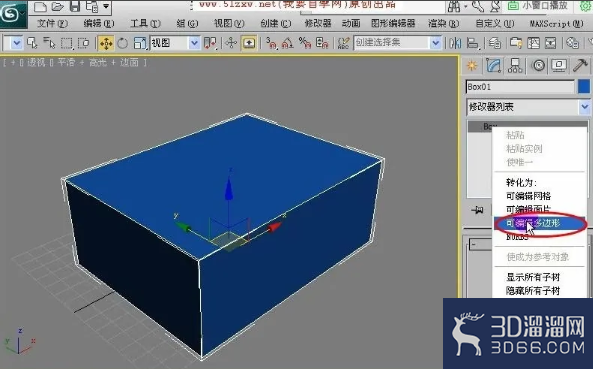Select the Select Object tool
The image size is (593, 369).
(32, 43)
